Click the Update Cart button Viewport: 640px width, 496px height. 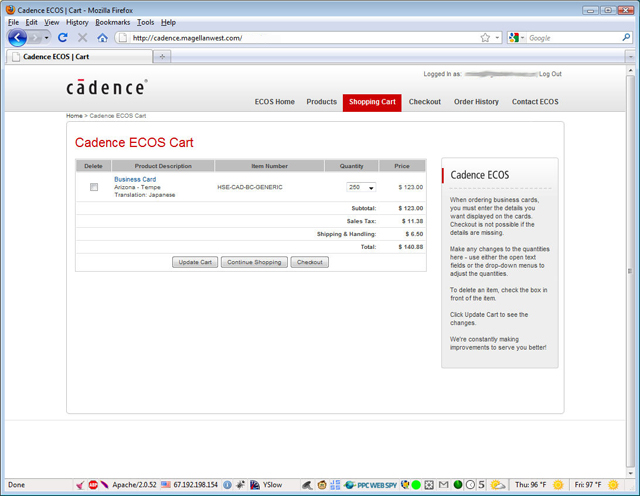195,262
